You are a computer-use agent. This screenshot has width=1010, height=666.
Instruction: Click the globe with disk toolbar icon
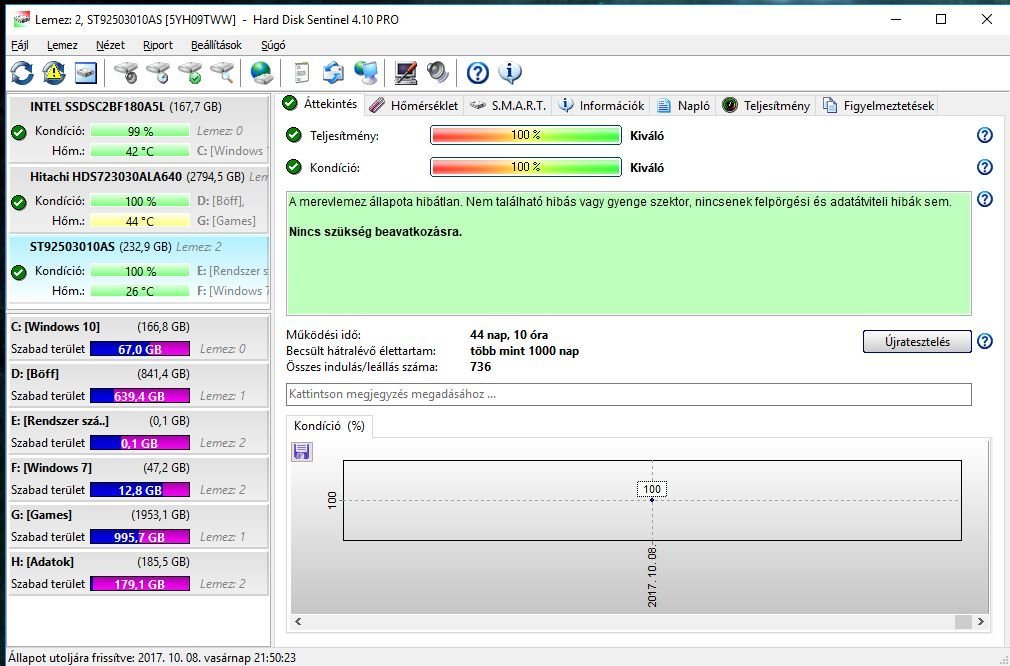point(262,73)
